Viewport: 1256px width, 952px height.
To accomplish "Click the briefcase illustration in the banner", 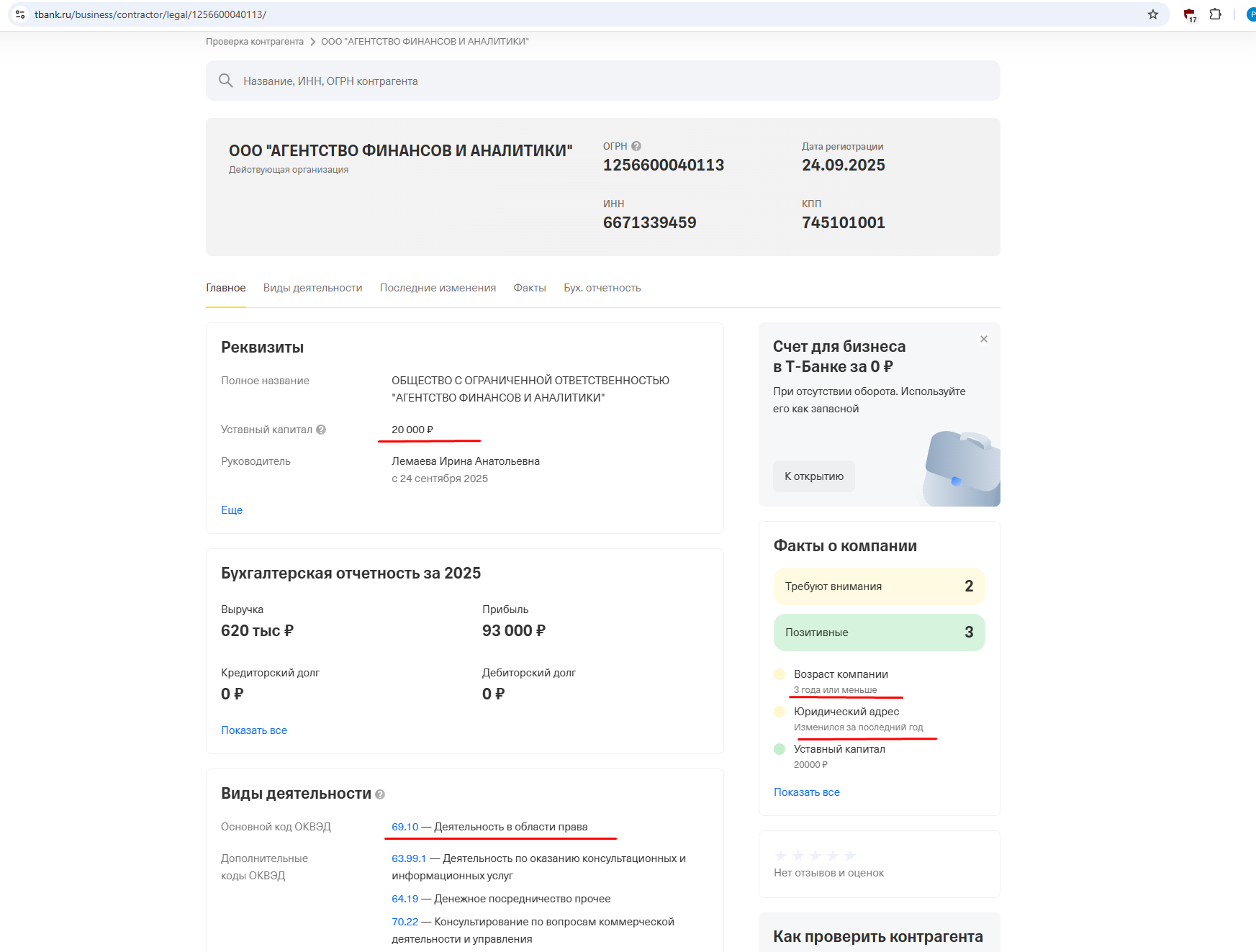I will [x=962, y=468].
